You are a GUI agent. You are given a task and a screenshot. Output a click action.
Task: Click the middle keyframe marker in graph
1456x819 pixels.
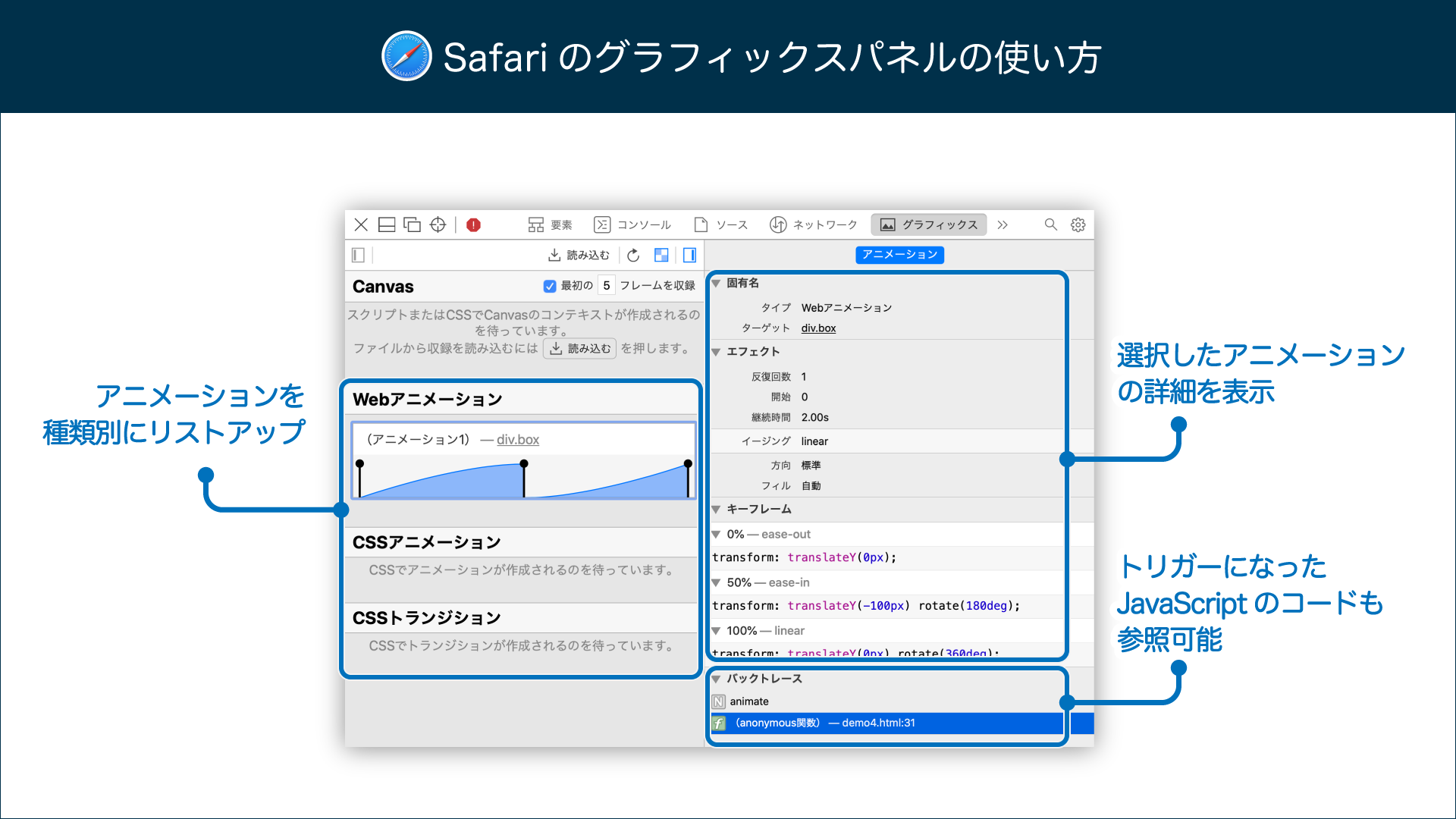coord(524,463)
